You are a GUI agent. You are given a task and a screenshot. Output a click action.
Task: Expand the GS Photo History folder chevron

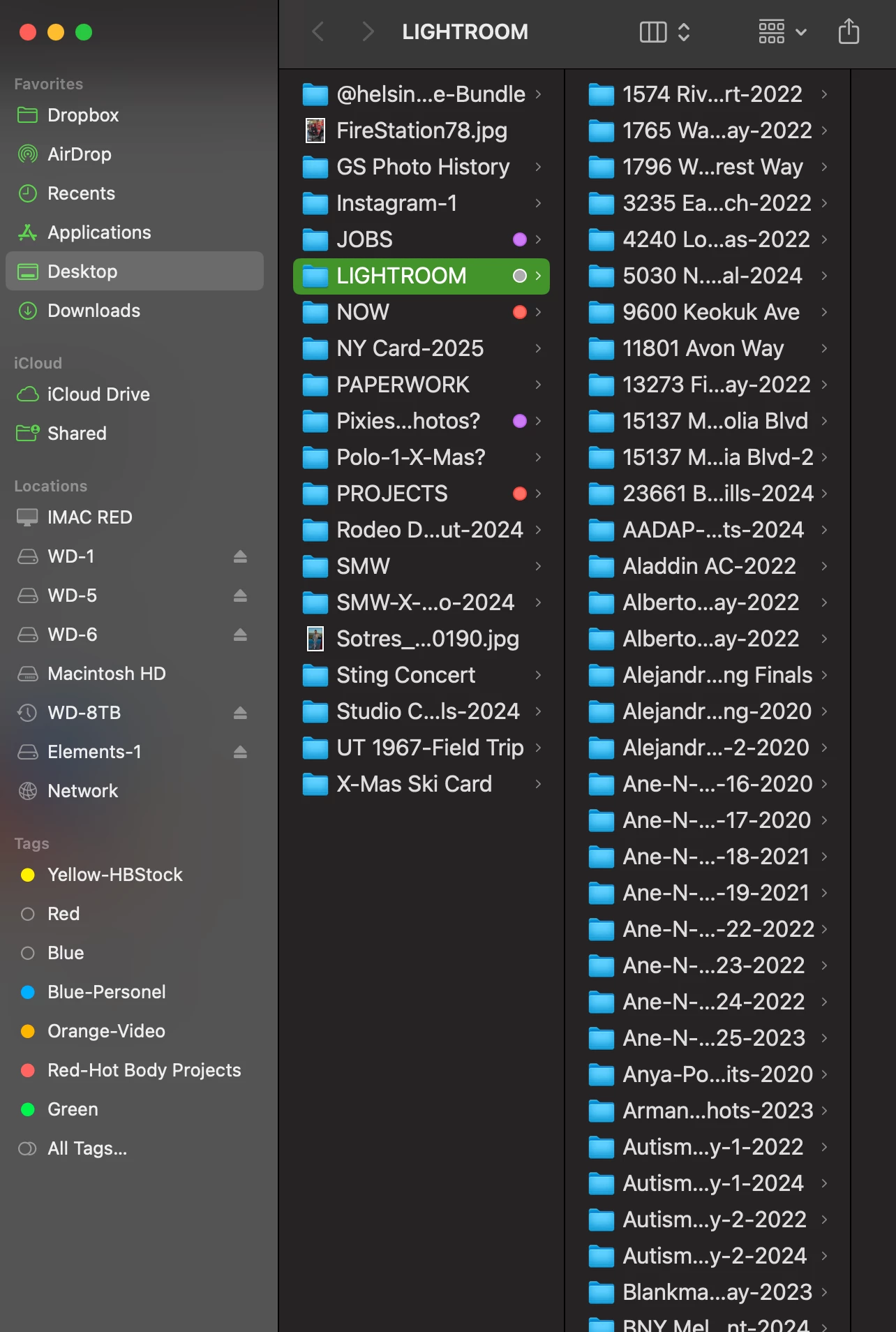coord(538,167)
